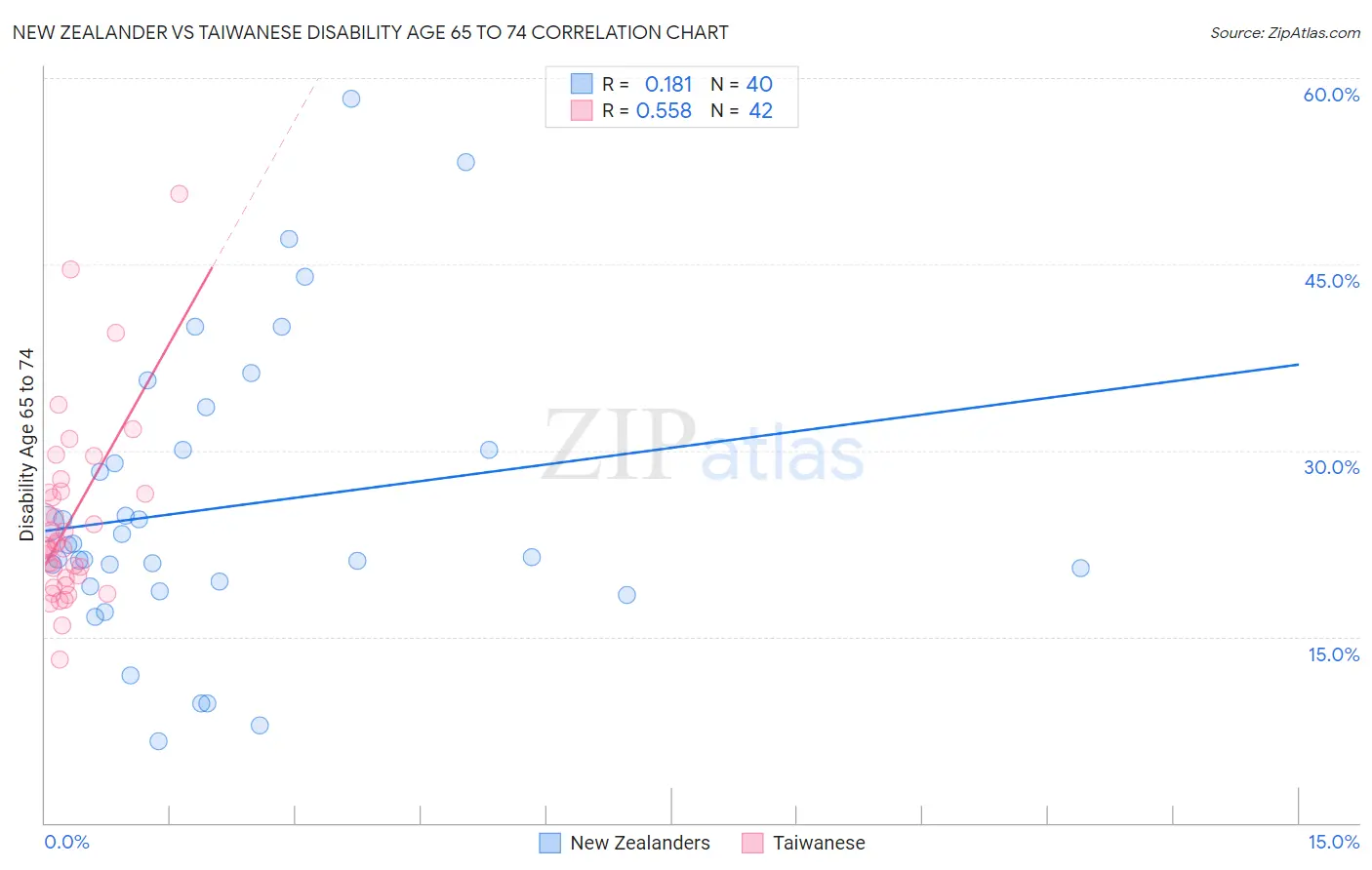Click the 0.0% x-axis start label

click(x=66, y=842)
